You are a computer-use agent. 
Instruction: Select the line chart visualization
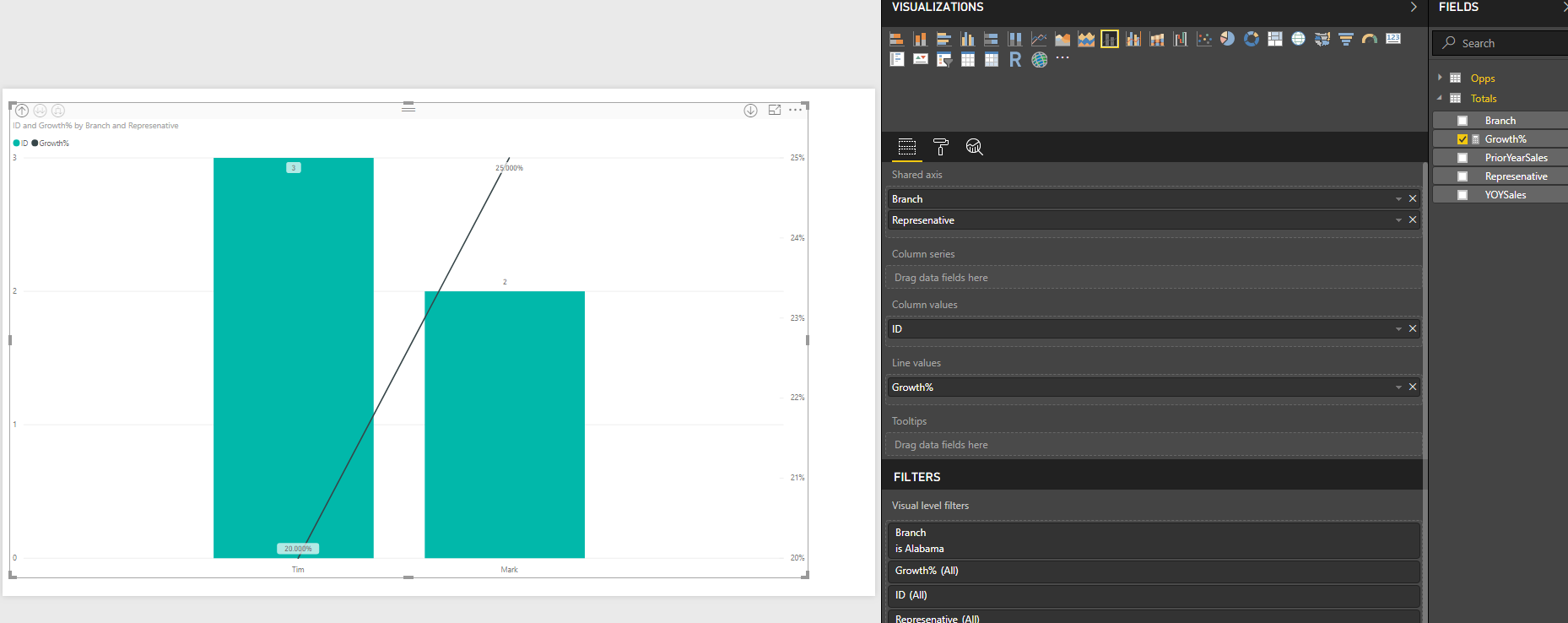pyautogui.click(x=1039, y=39)
